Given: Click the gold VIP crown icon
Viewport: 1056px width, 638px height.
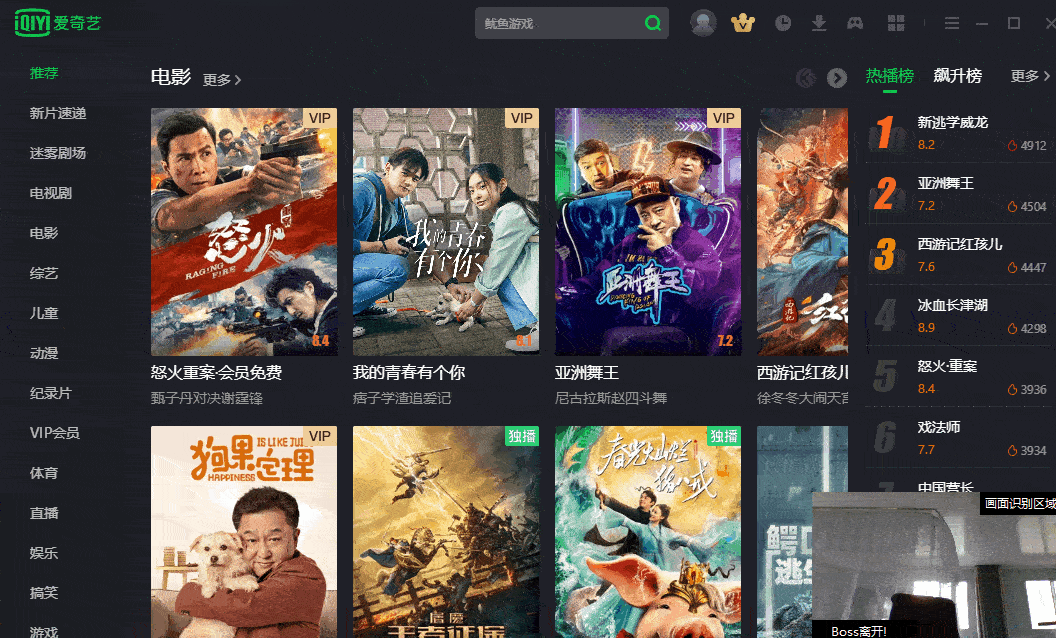Looking at the screenshot, I should click(x=743, y=23).
